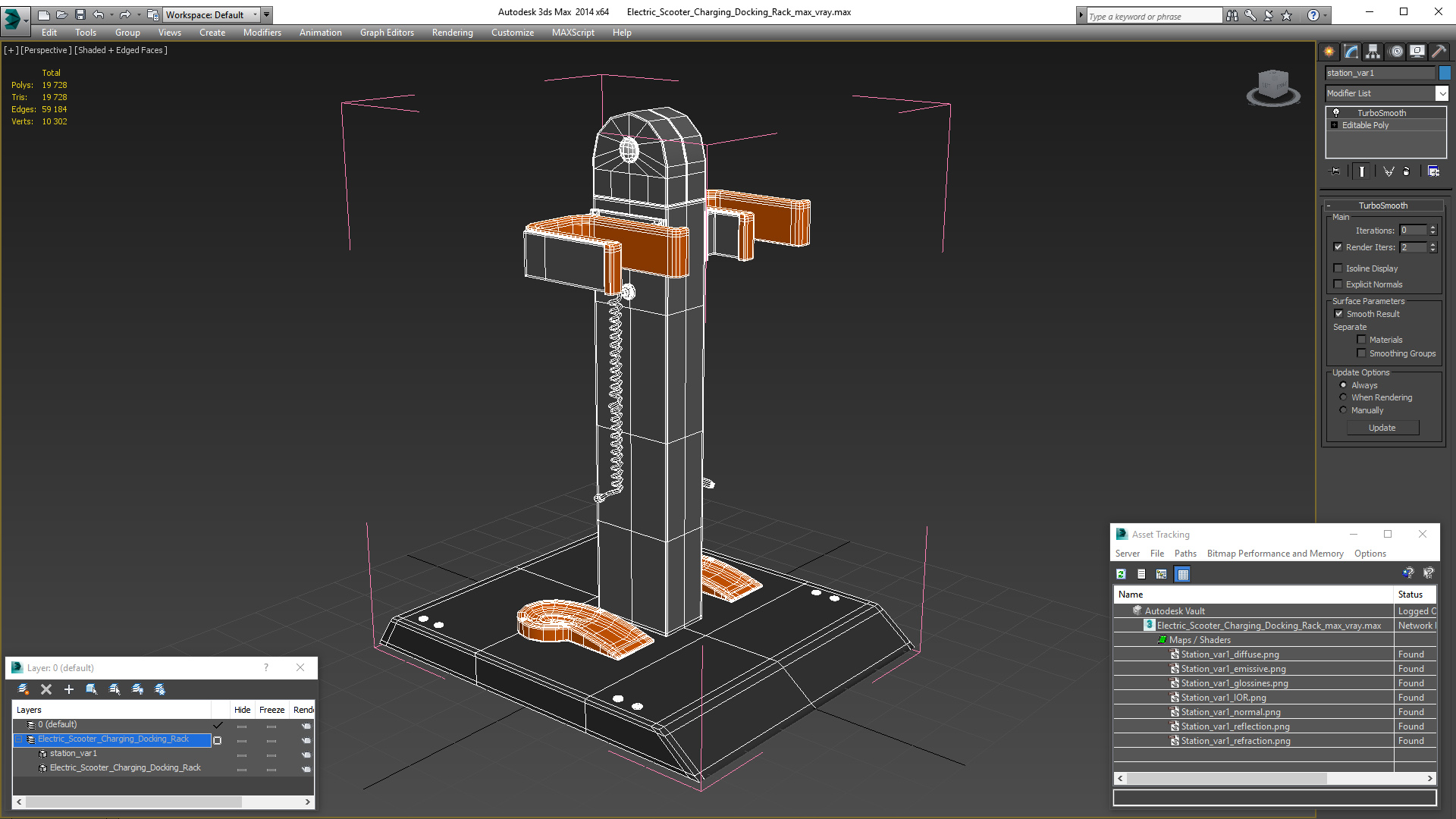Click Highlight Selected Objects' Layers icon
Image resolution: width=1456 pixels, height=819 pixels.
pos(115,689)
